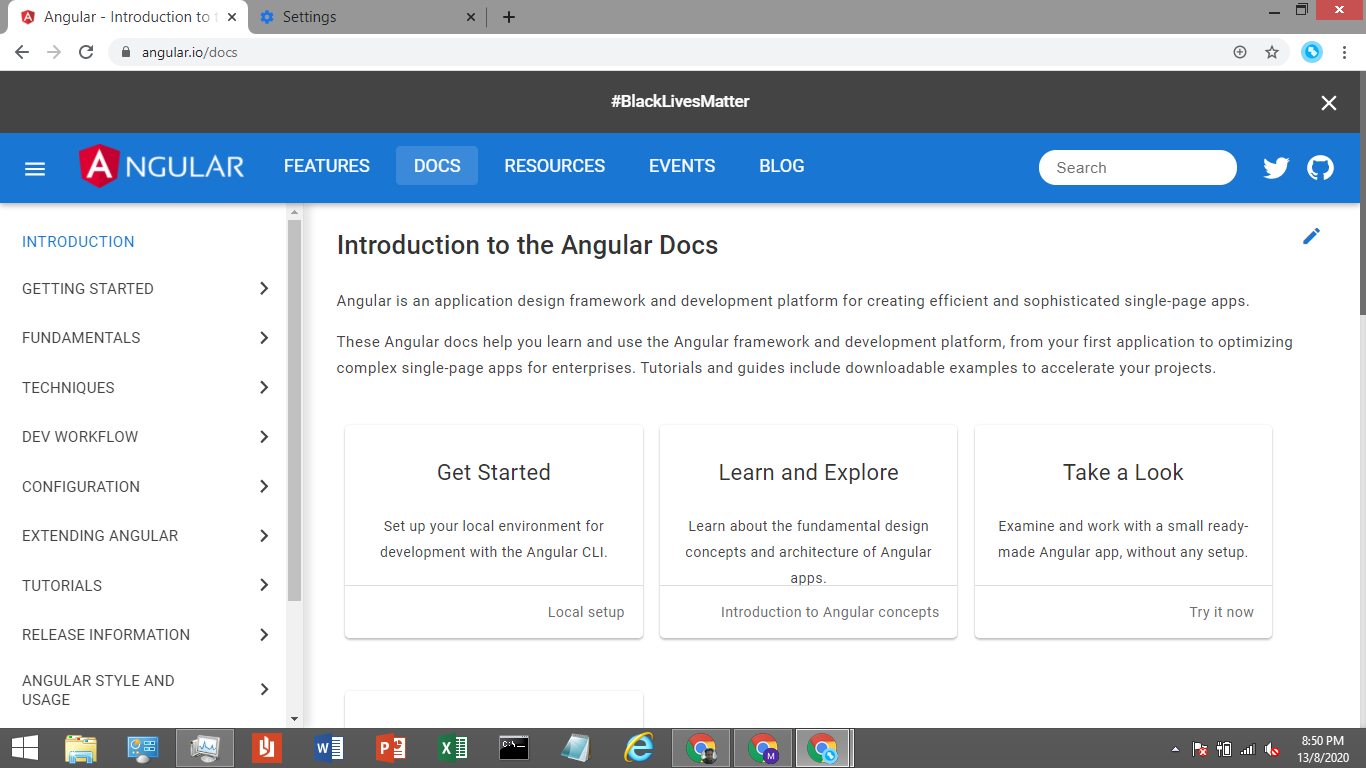Open the FEATURES navigation menu item
Image resolution: width=1366 pixels, height=768 pixels.
tap(326, 166)
